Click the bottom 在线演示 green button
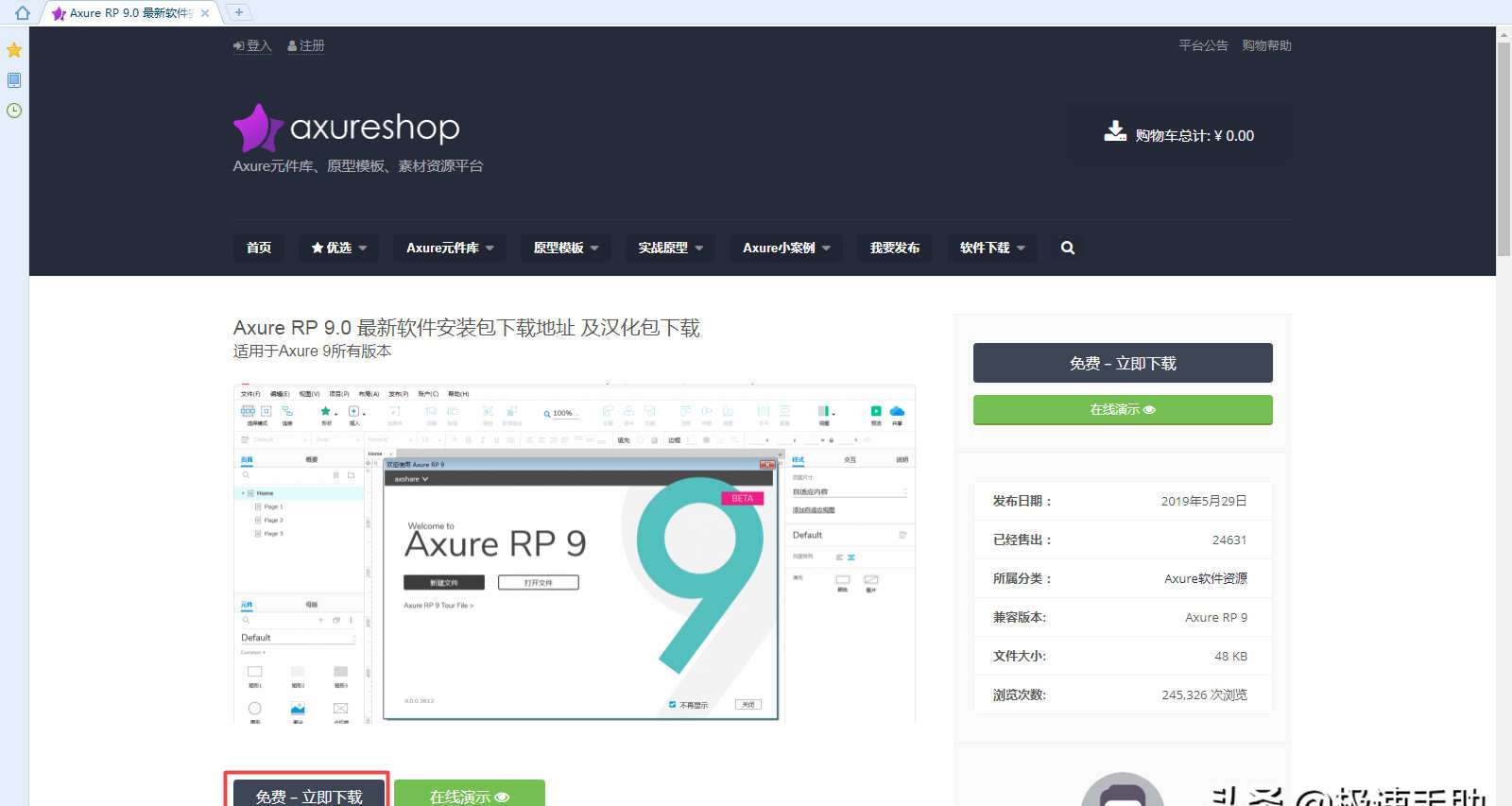This screenshot has height=806, width=1512. pos(470,794)
